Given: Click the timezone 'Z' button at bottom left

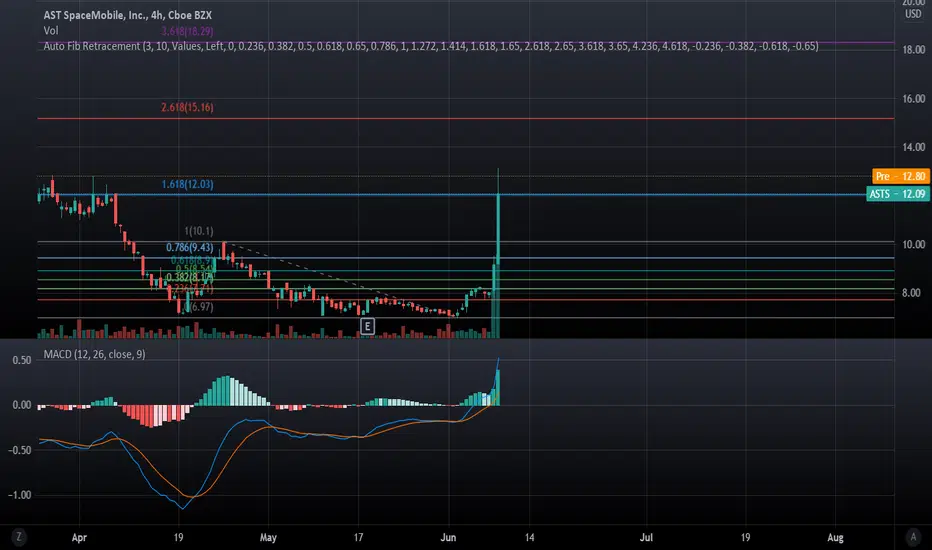Looking at the screenshot, I should (x=18, y=537).
